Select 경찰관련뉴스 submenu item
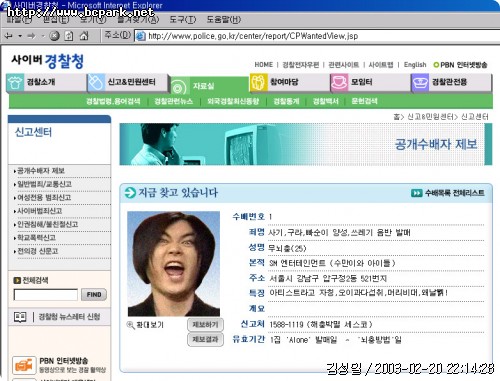This screenshot has height=381, width=500. tap(173, 101)
